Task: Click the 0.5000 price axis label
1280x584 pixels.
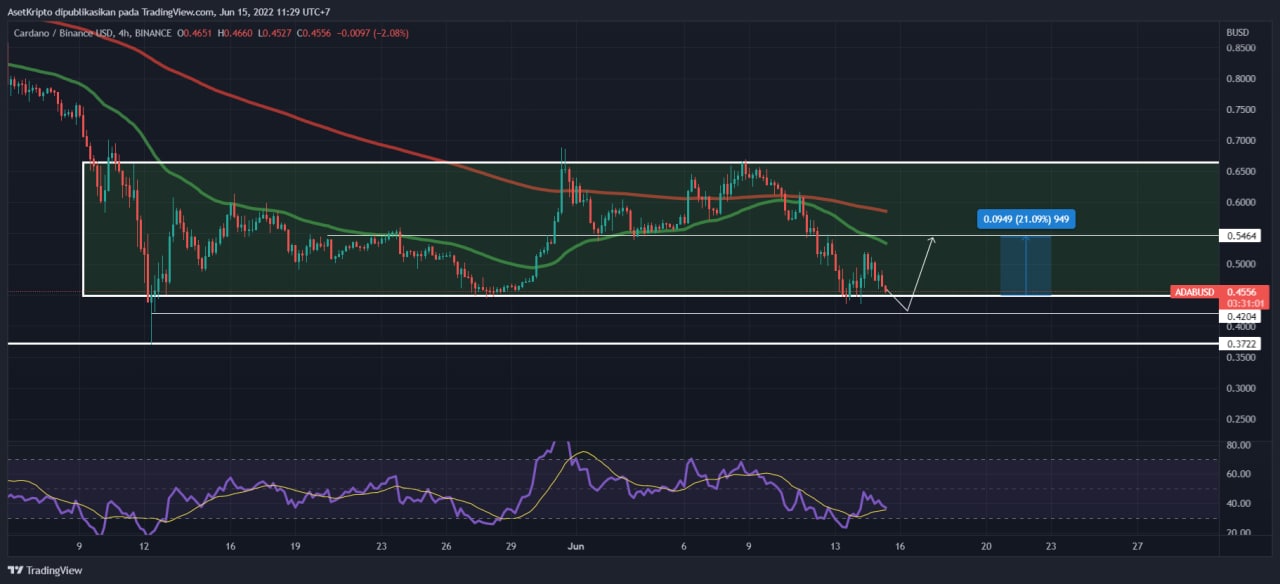Action: (1241, 264)
